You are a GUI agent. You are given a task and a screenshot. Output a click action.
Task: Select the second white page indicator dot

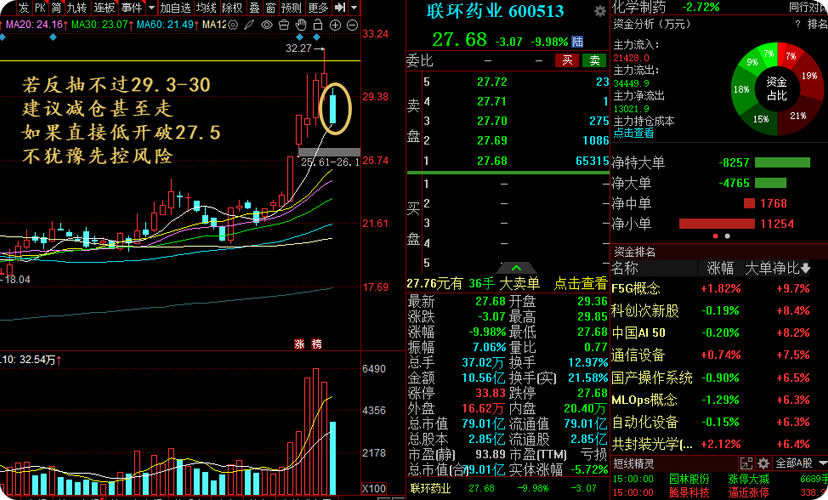click(x=727, y=236)
